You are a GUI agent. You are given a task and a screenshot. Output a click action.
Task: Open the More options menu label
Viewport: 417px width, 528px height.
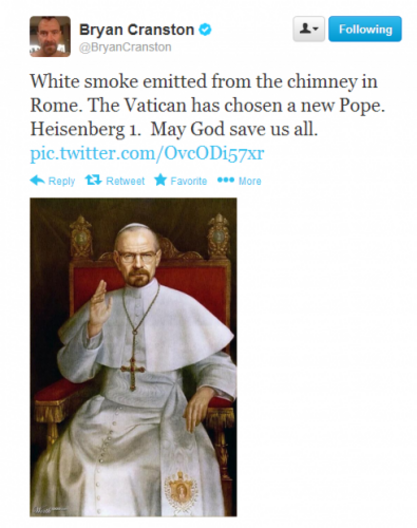250,181
